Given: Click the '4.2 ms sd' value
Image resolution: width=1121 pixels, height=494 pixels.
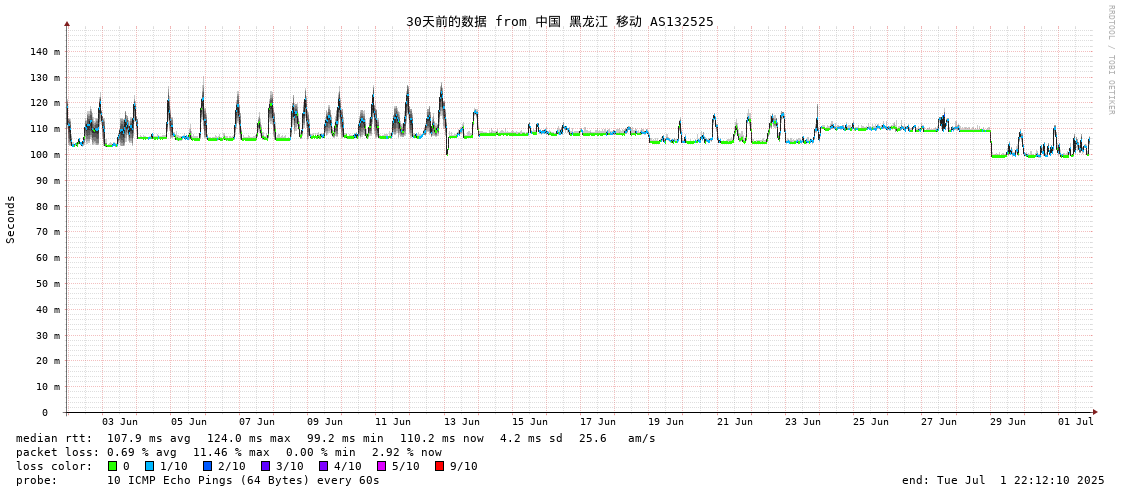Looking at the screenshot, I should click(533, 438).
